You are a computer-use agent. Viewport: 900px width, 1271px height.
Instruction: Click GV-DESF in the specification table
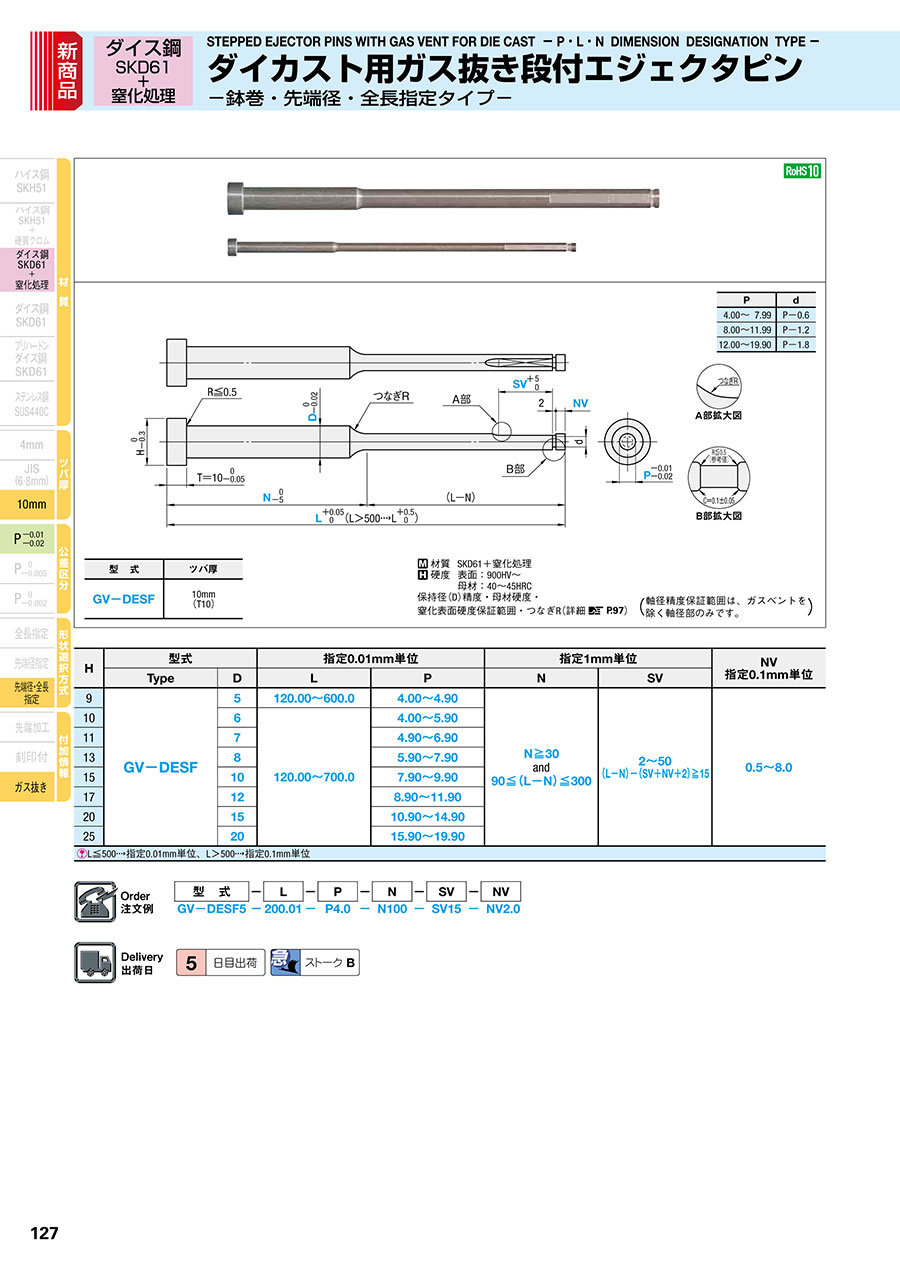click(x=160, y=767)
